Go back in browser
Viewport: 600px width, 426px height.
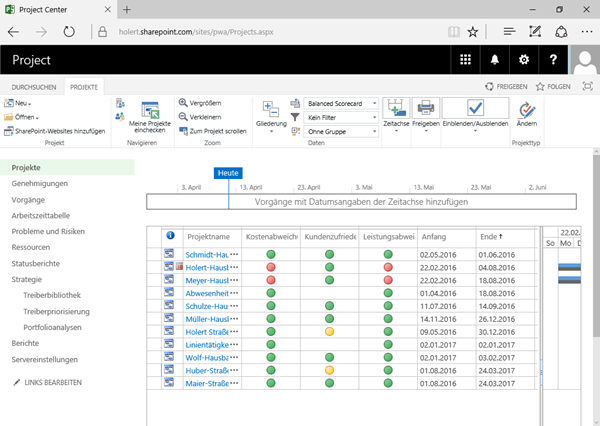click(x=13, y=32)
